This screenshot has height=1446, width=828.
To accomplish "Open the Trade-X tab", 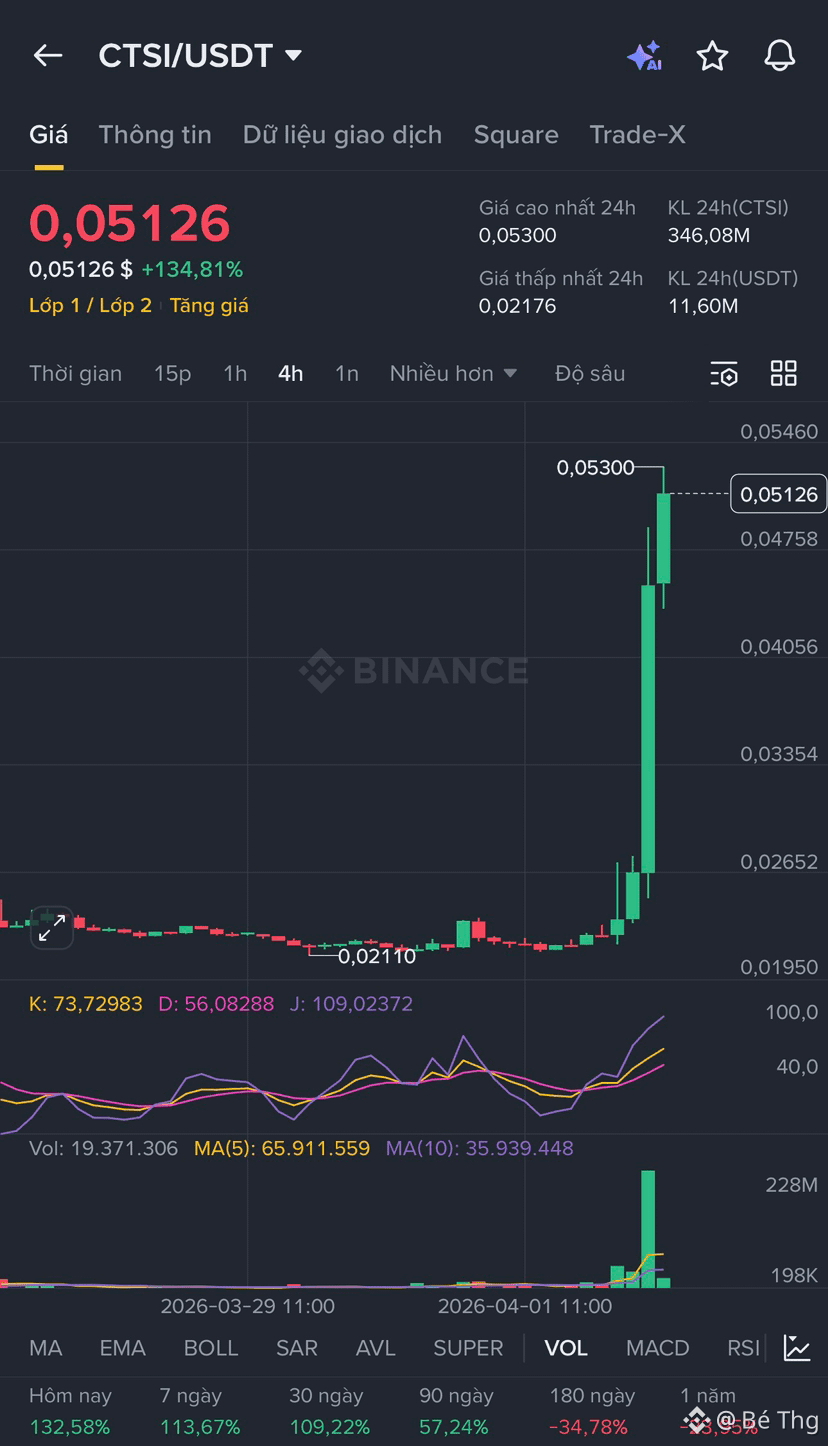I will tap(638, 135).
